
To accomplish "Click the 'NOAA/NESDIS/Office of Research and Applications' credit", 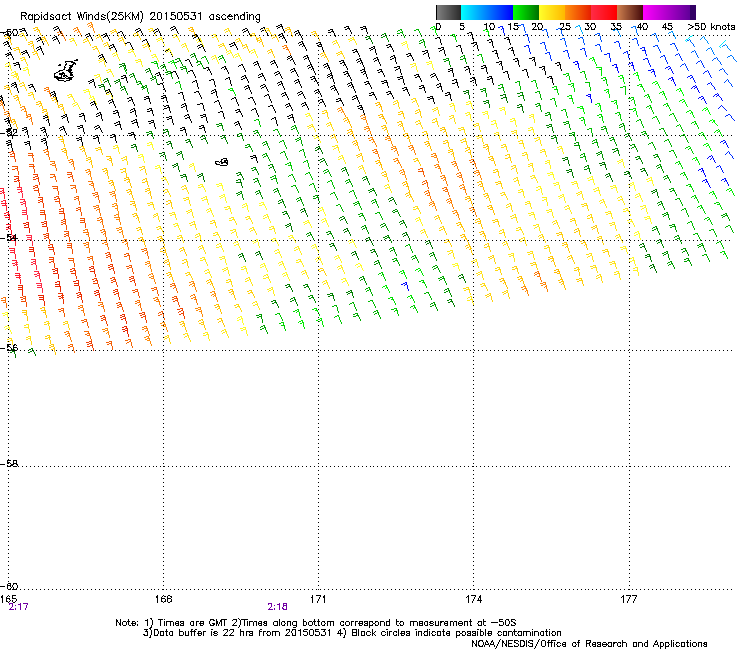I will [x=589, y=644].
